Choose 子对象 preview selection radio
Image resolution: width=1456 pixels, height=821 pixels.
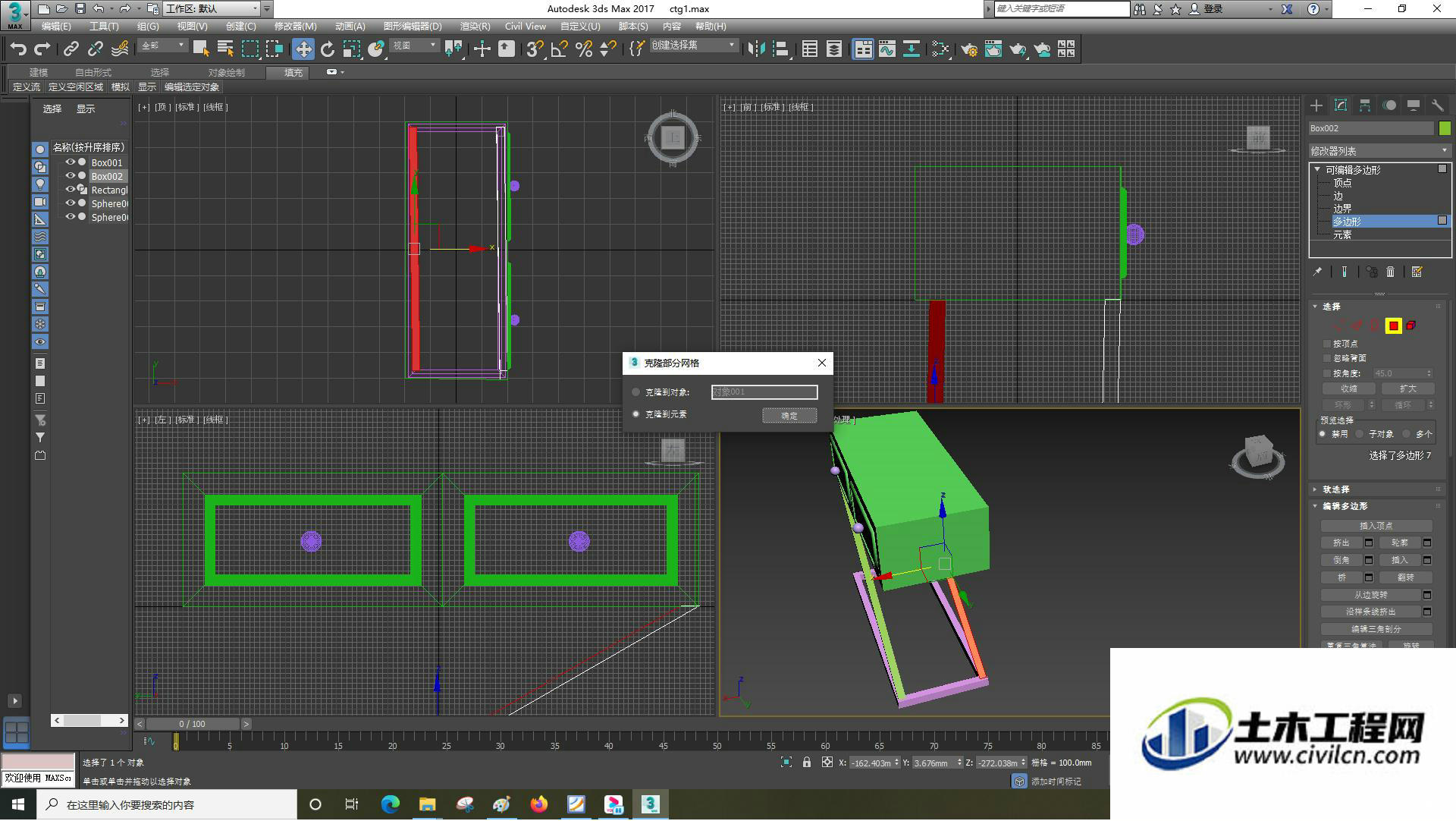click(1360, 434)
